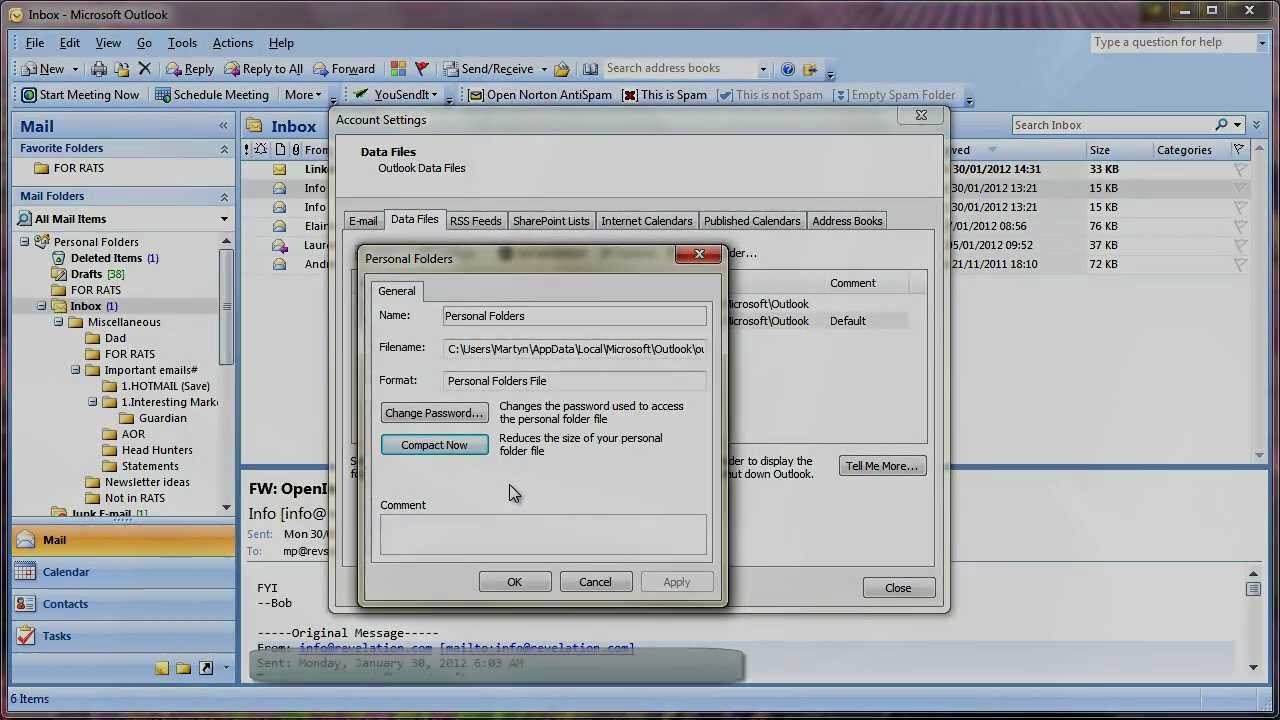Click Open Norton AntiSpam
1280x720 pixels.
540,95
